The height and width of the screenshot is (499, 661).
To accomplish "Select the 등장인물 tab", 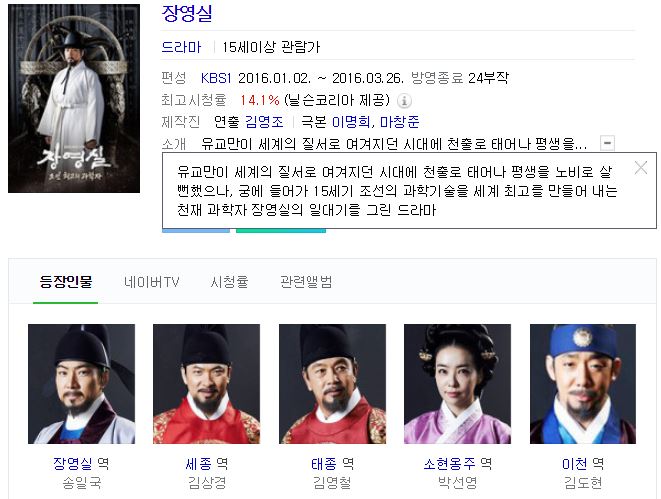I will pyautogui.click(x=66, y=282).
